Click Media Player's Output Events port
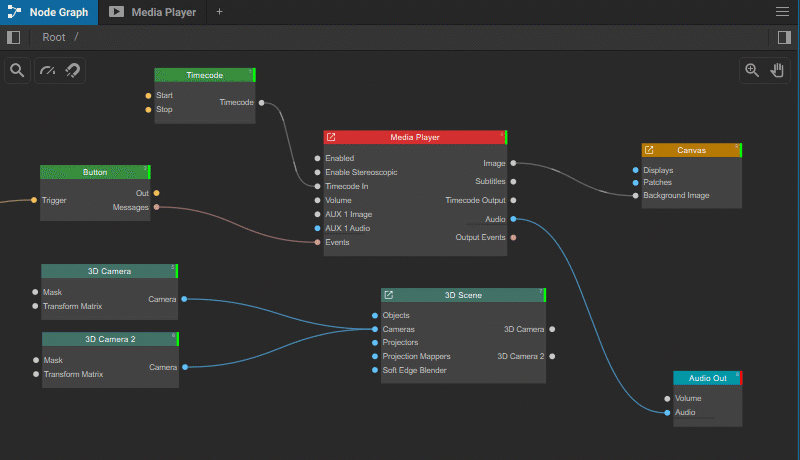This screenshot has height=460, width=800. [x=513, y=237]
